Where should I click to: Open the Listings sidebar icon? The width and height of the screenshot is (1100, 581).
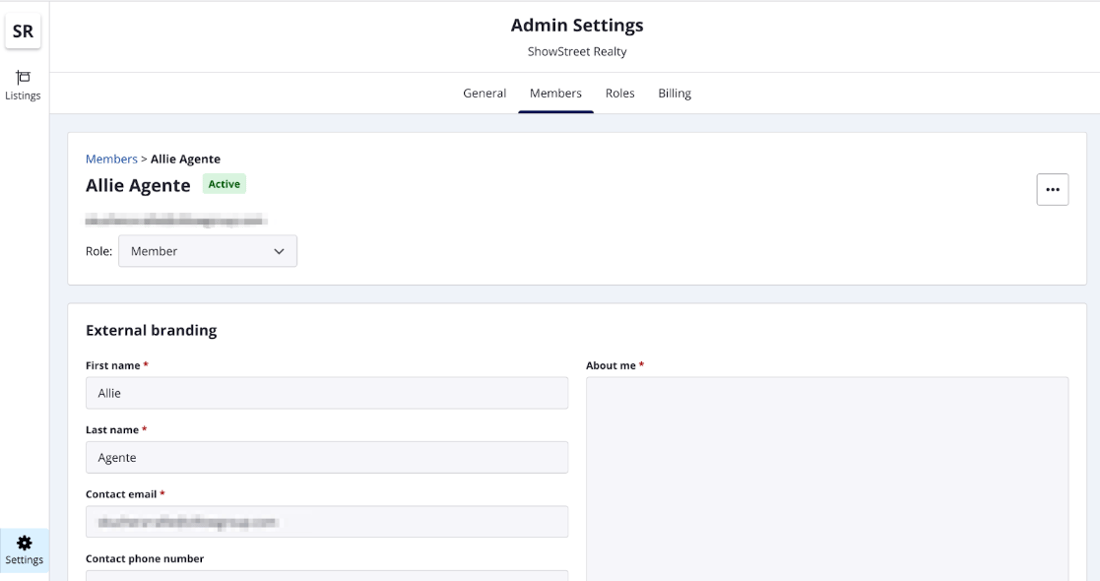[x=22, y=84]
